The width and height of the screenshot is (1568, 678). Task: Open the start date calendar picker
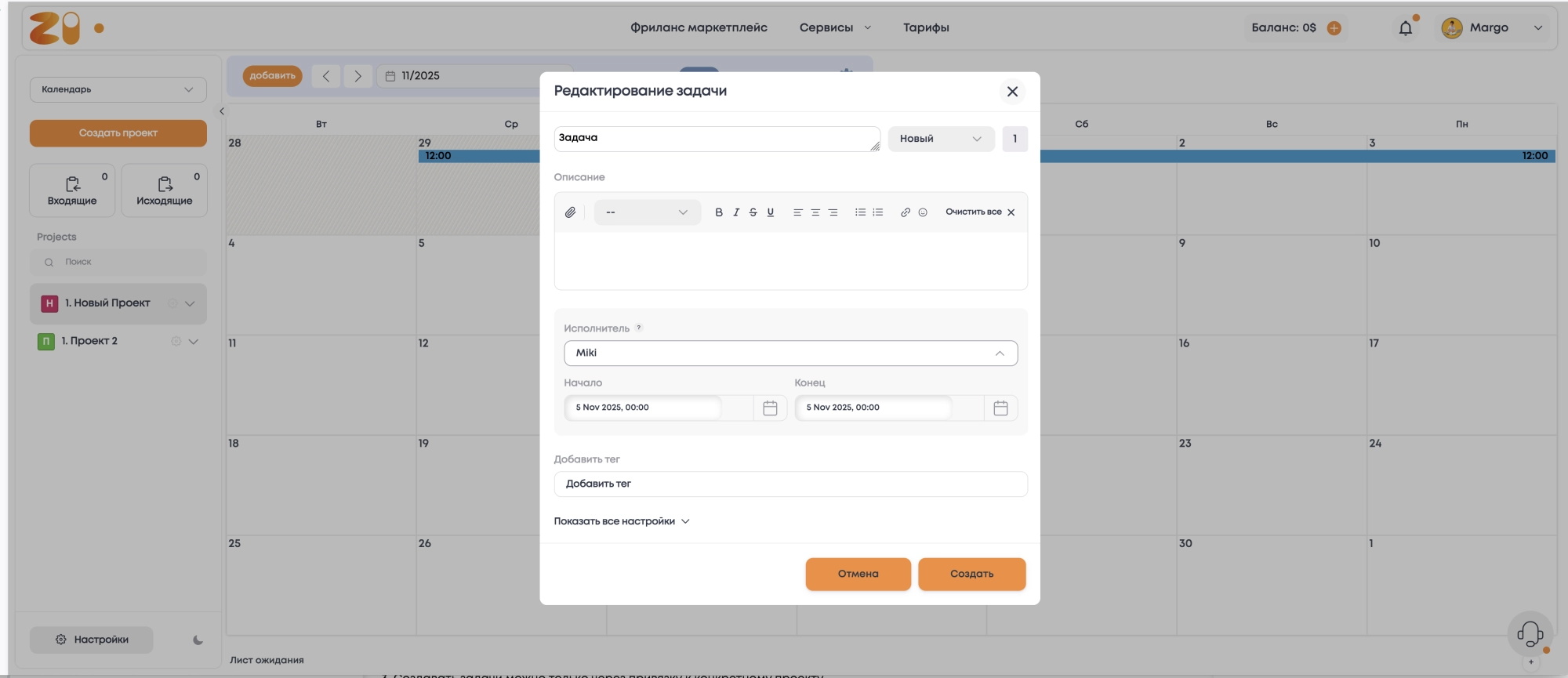point(770,408)
